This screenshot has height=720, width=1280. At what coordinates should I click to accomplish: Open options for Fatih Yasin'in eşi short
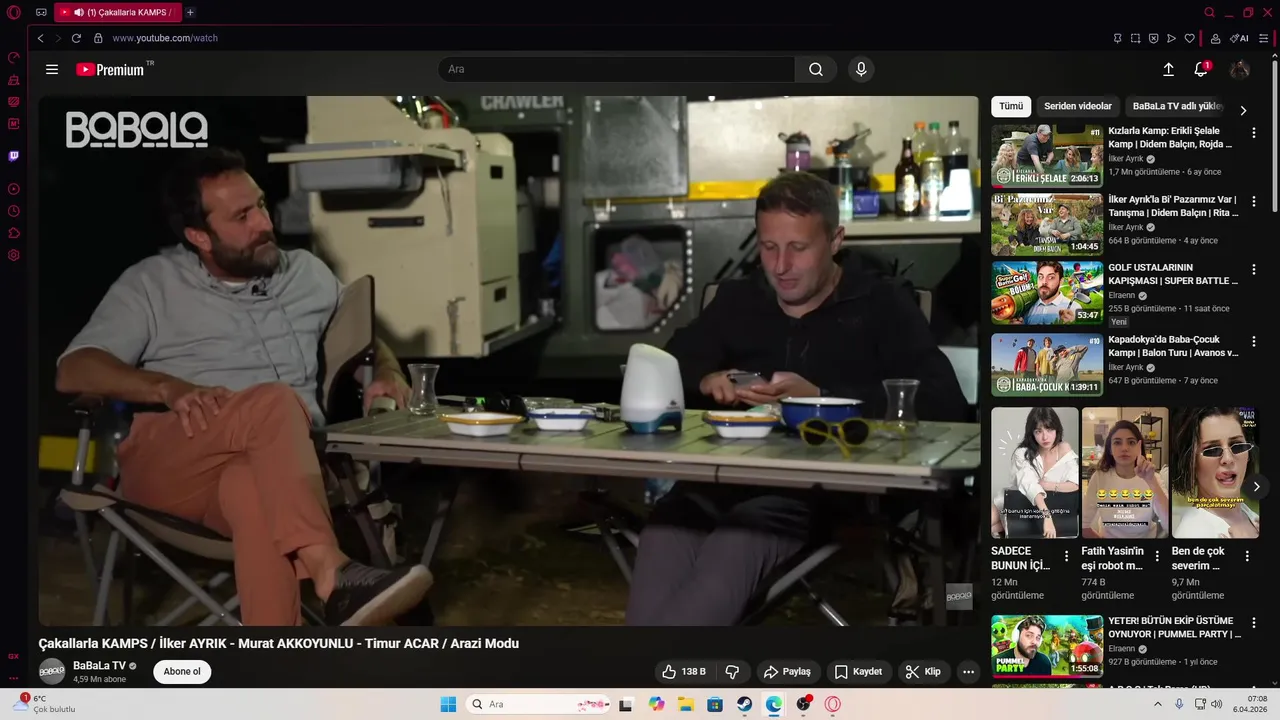pos(1157,556)
